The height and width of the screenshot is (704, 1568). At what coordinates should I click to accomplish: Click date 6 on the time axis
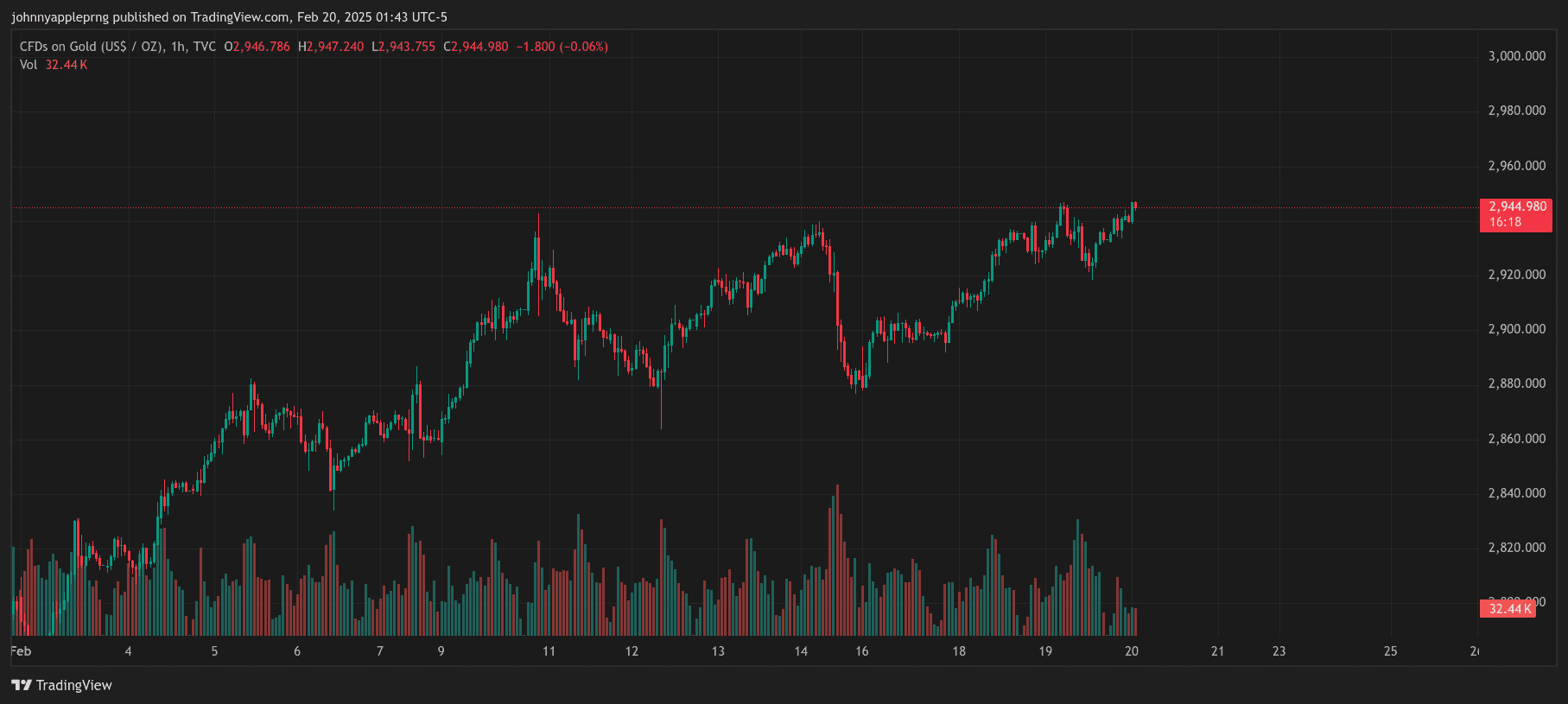point(297,651)
